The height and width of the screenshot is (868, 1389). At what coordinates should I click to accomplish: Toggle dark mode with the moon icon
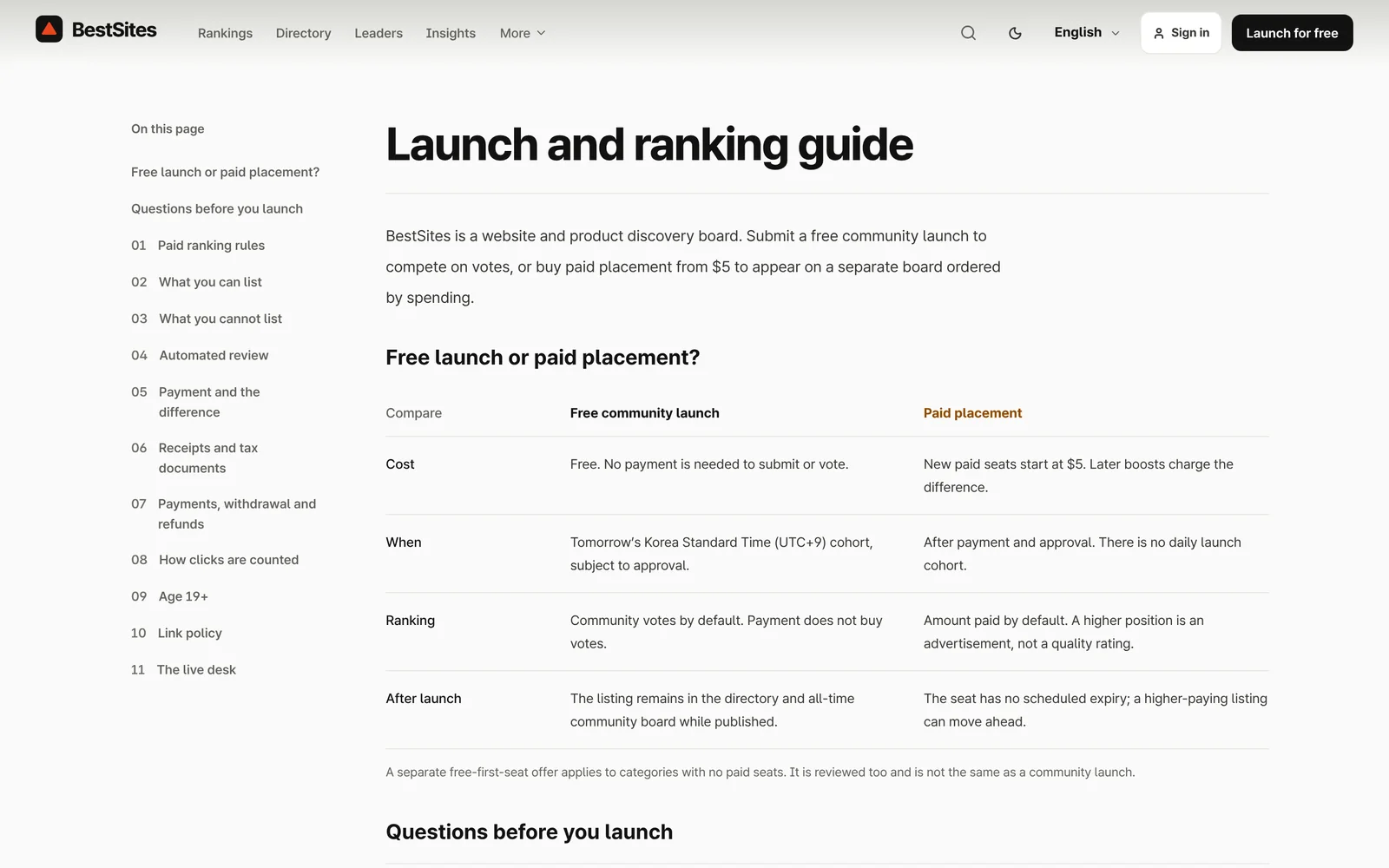click(x=1015, y=33)
